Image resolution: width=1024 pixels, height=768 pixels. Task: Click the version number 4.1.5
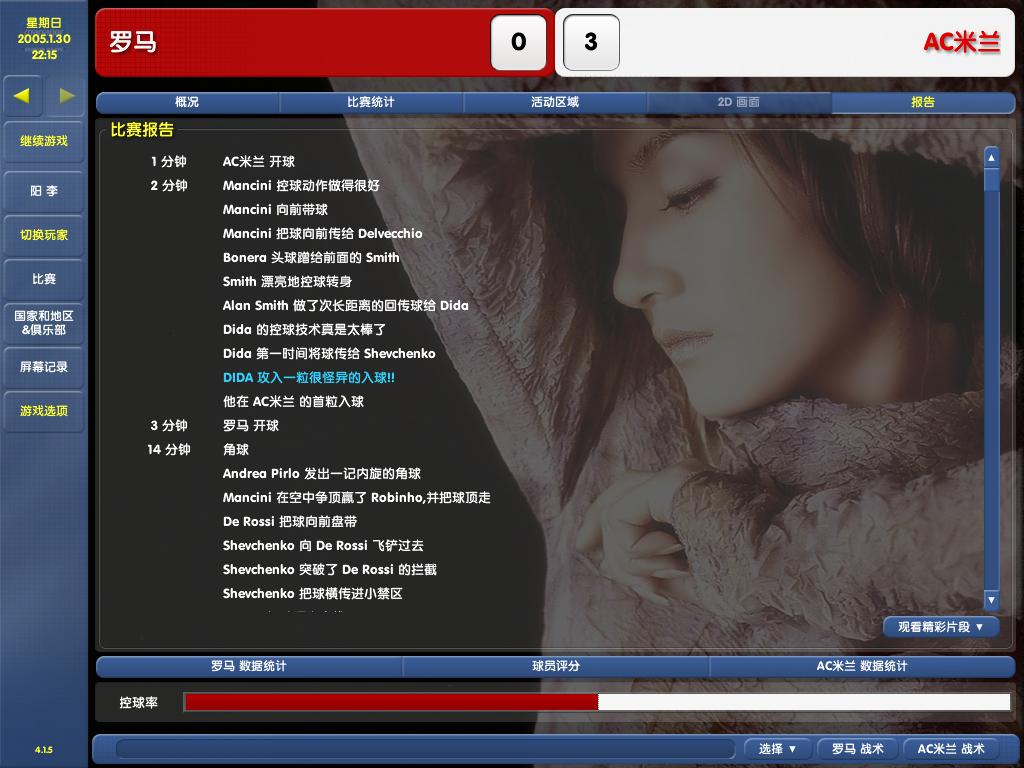coord(44,750)
